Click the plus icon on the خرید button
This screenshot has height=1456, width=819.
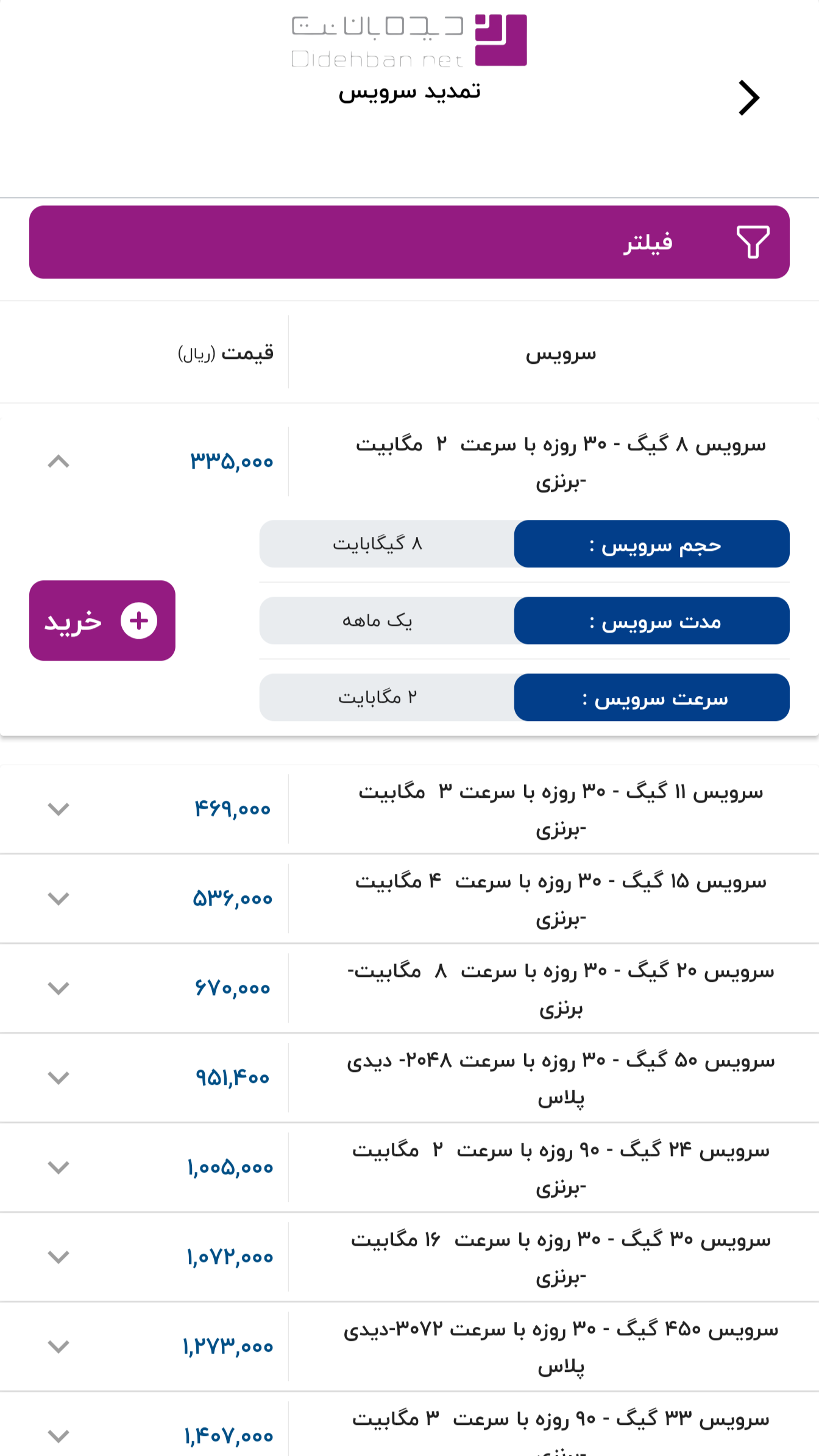pos(139,620)
